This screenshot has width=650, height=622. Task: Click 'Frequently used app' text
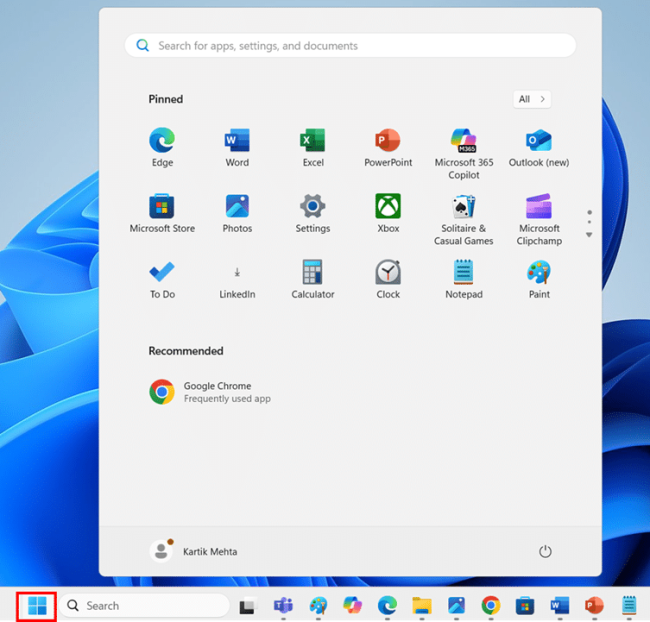pos(227,399)
